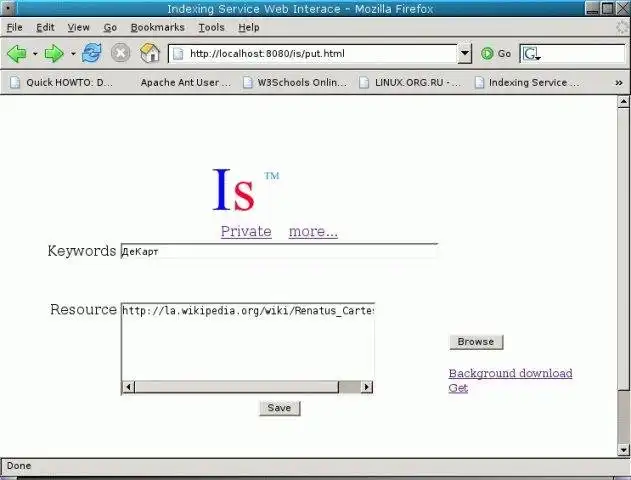This screenshot has width=631, height=480.
Task: Click inside the Resource text area
Action: (x=248, y=342)
